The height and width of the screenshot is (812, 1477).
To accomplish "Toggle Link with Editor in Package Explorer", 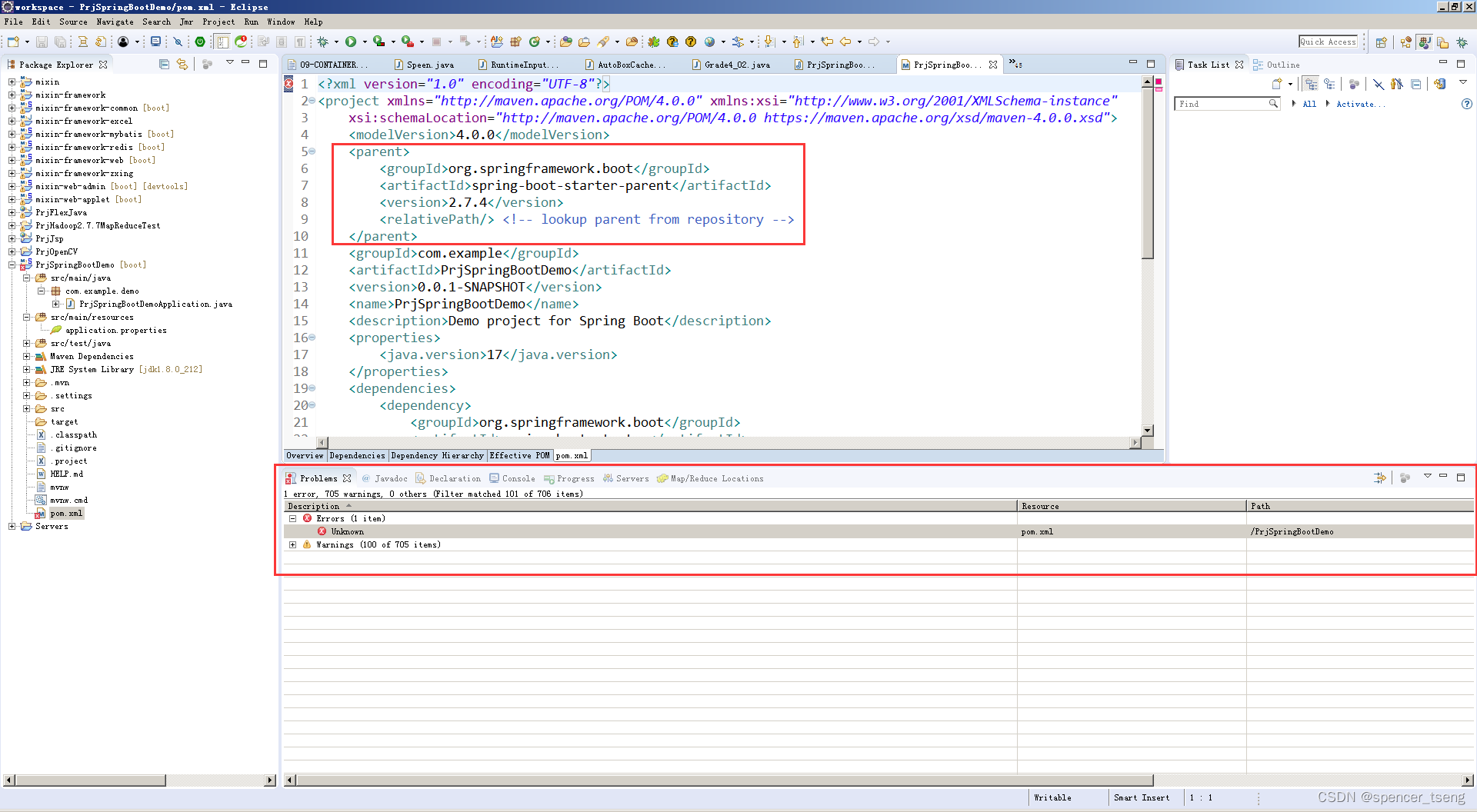I will click(x=183, y=65).
